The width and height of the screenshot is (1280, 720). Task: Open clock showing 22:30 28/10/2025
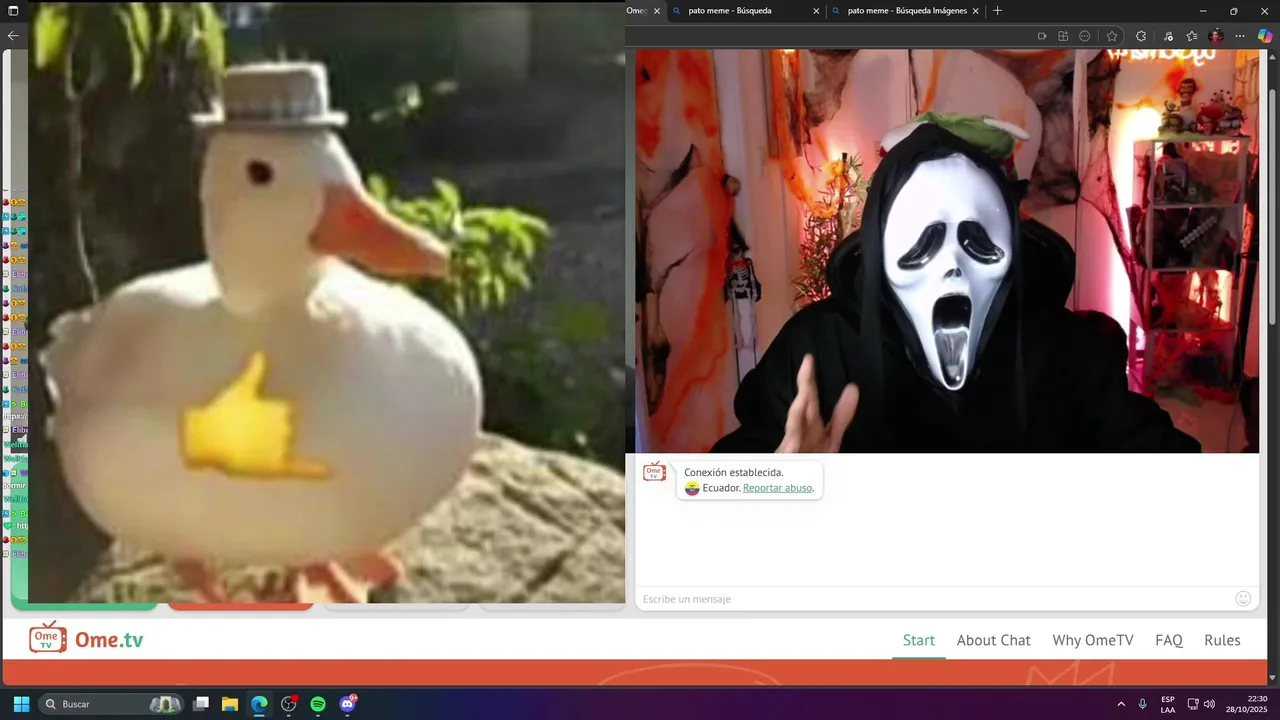[x=1246, y=704]
